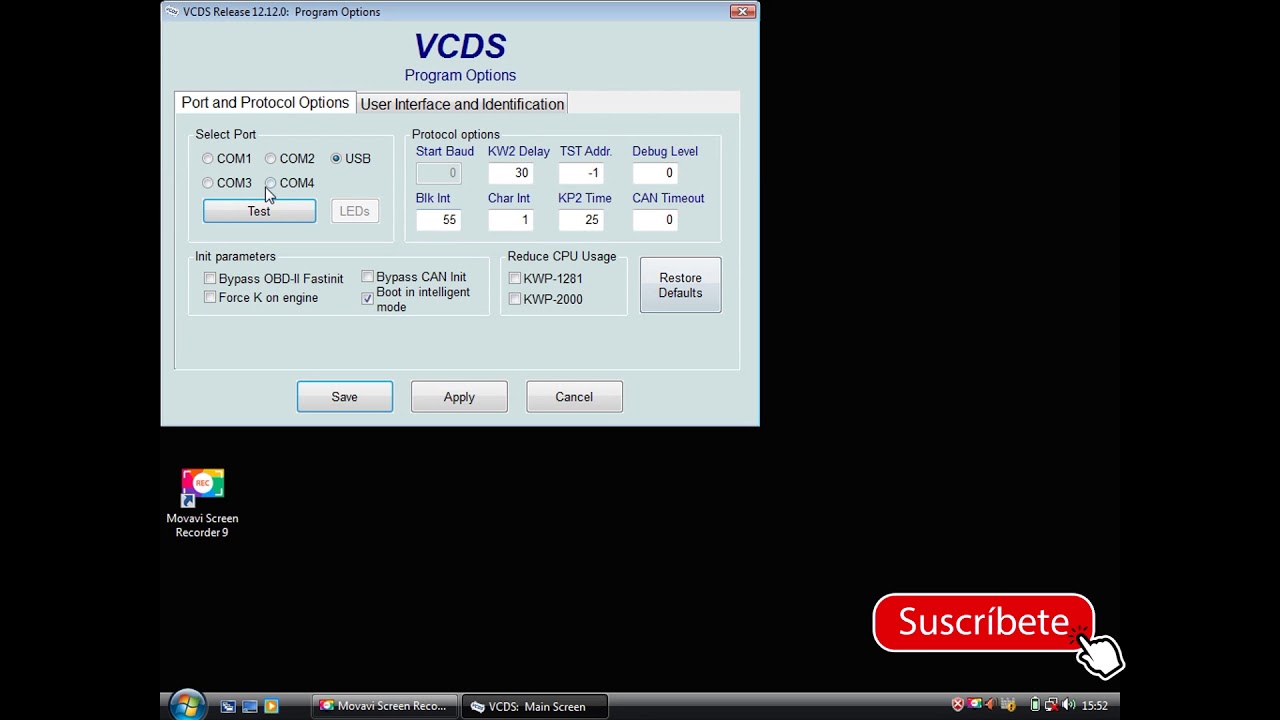
Task: Select the COM3 port radio button
Action: tap(207, 183)
